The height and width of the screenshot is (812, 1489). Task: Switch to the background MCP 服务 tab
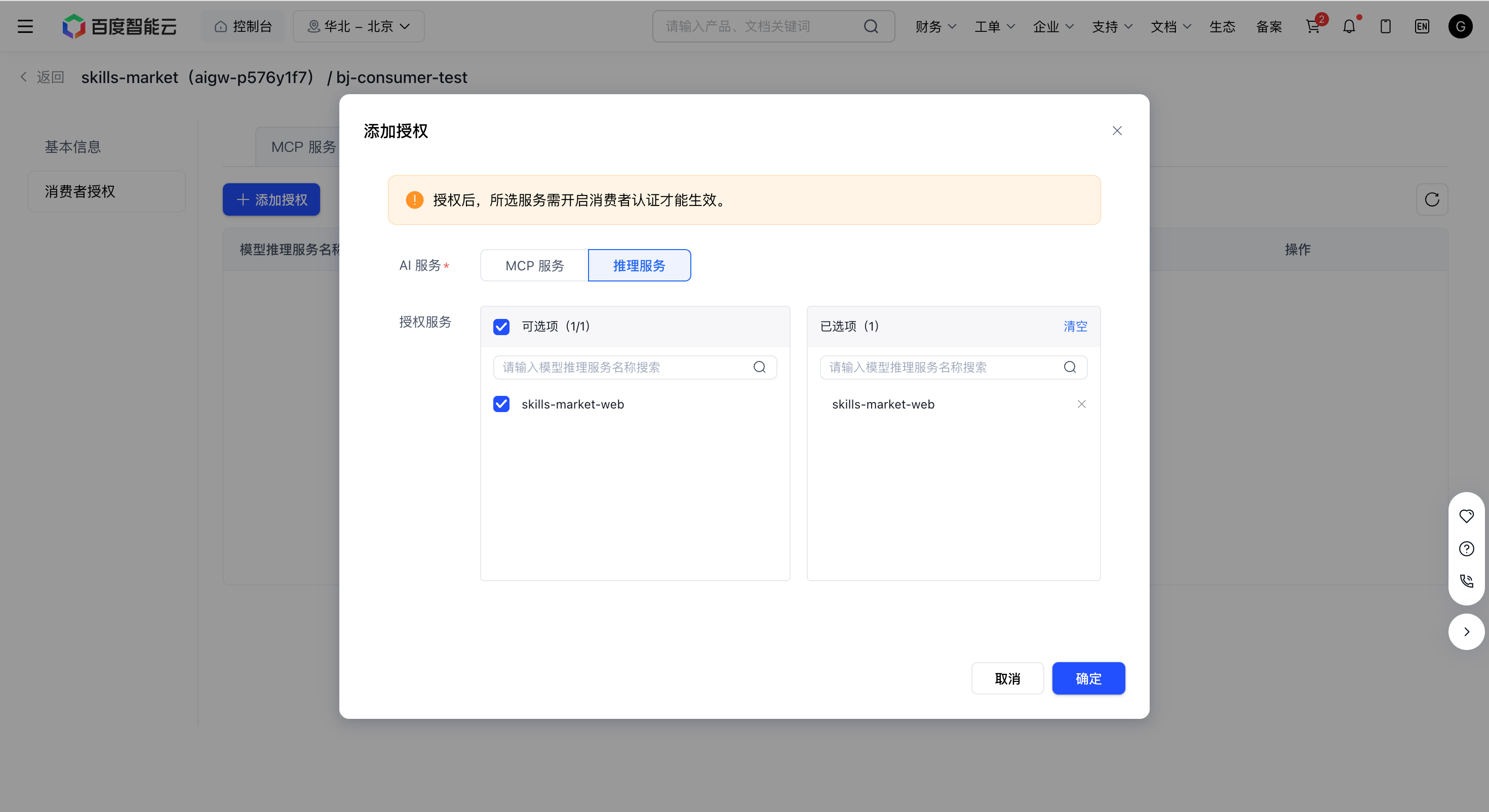[x=298, y=147]
